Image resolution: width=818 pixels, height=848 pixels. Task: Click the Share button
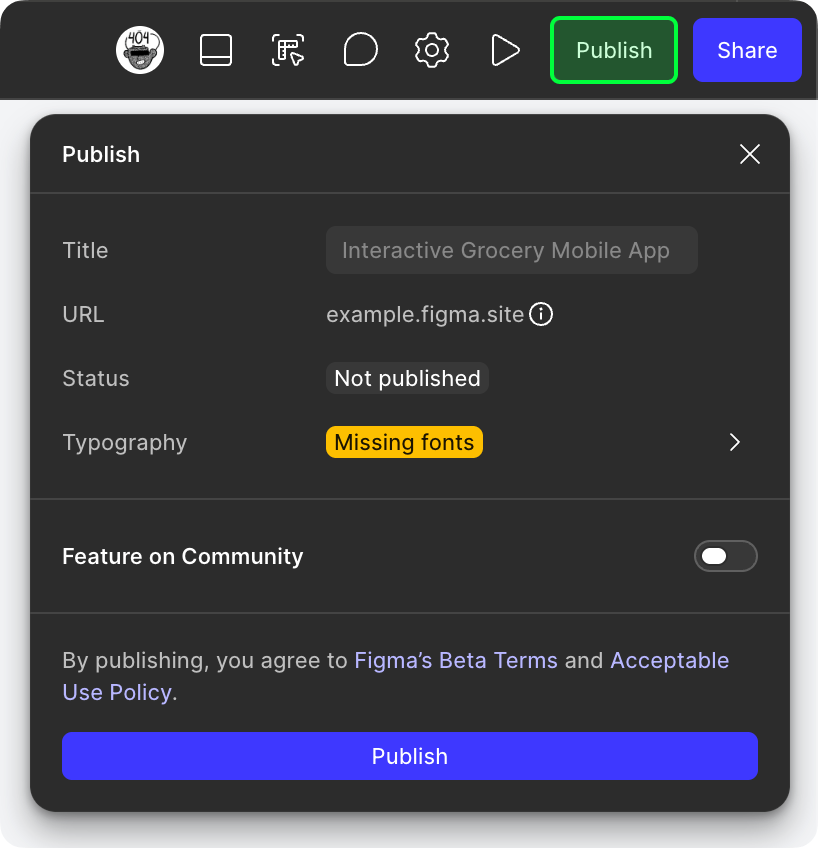tap(747, 50)
